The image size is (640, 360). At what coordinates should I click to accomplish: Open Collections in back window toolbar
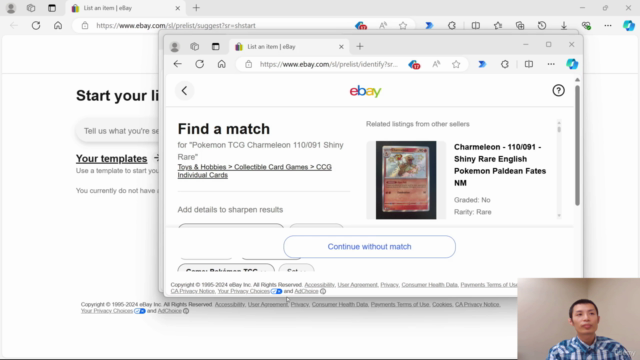[520, 25]
